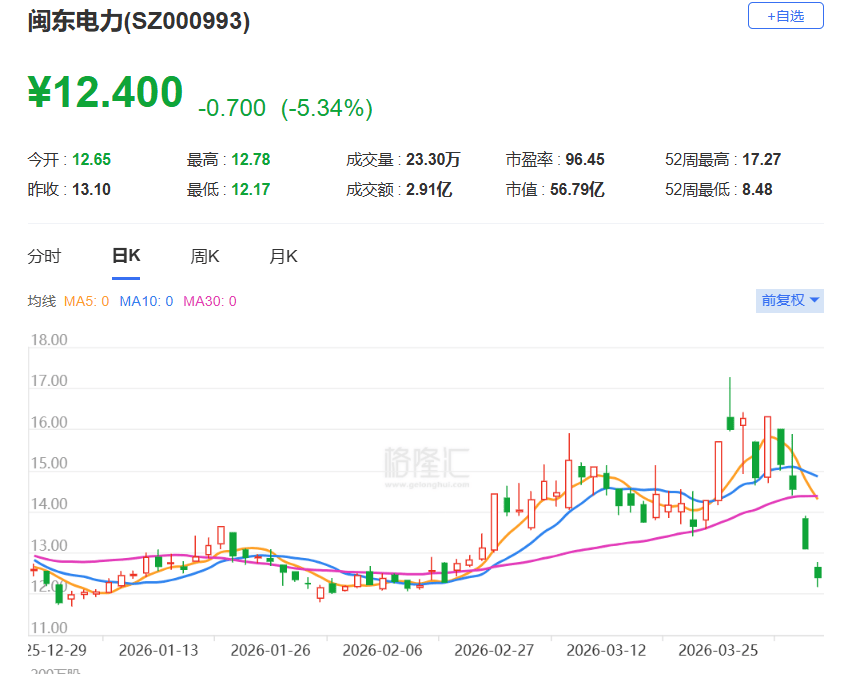
Task: Click the 均线 moving average label
Action: pyautogui.click(x=44, y=300)
